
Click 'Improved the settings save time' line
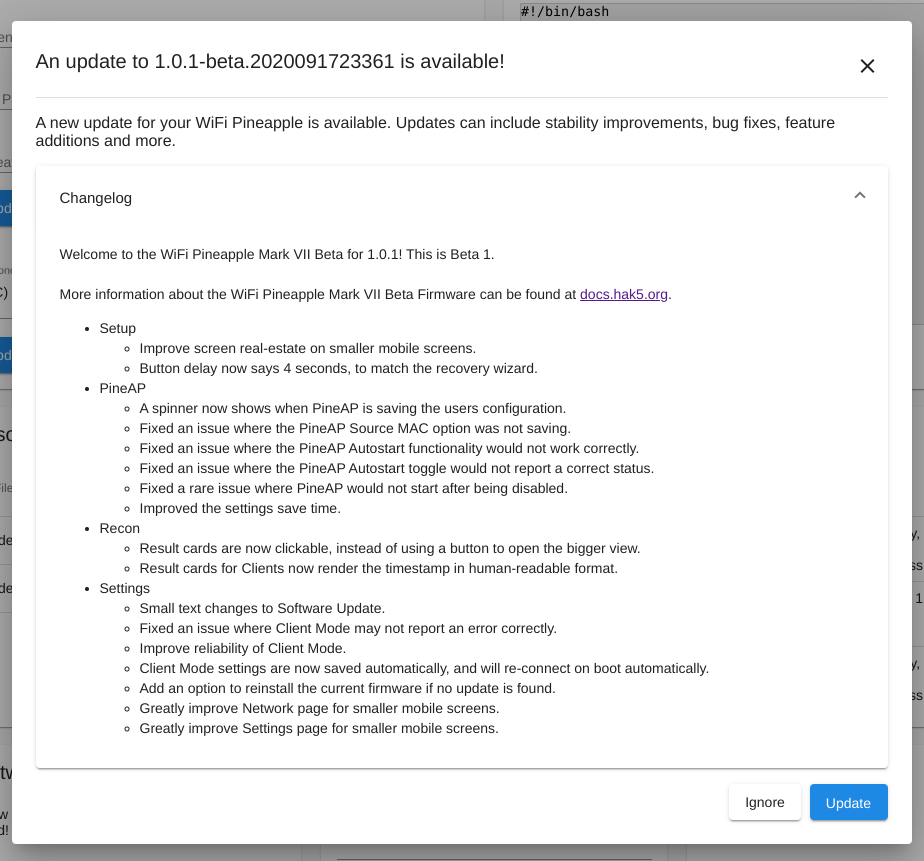pos(240,509)
